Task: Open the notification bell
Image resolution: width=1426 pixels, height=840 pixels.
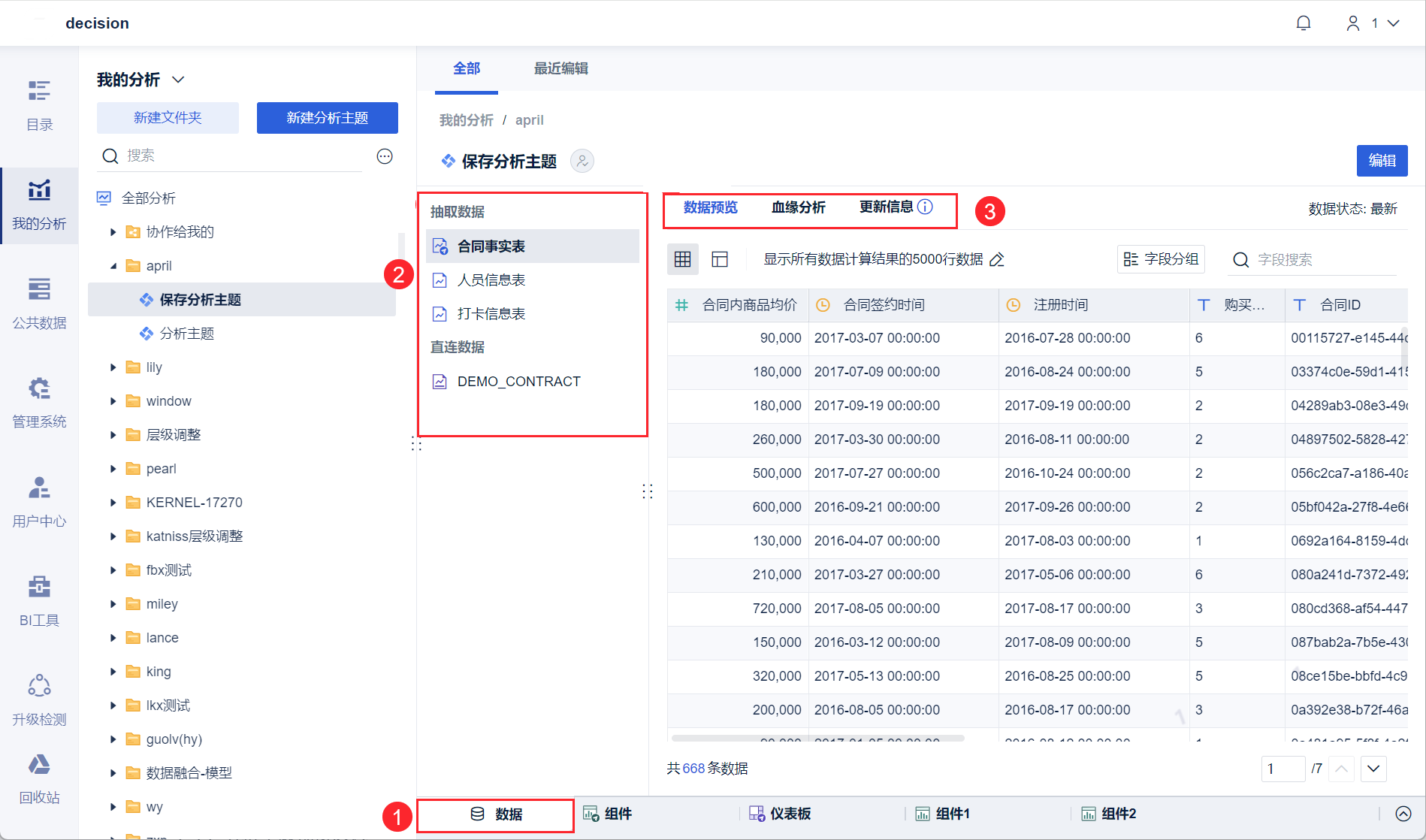Action: [x=1304, y=23]
